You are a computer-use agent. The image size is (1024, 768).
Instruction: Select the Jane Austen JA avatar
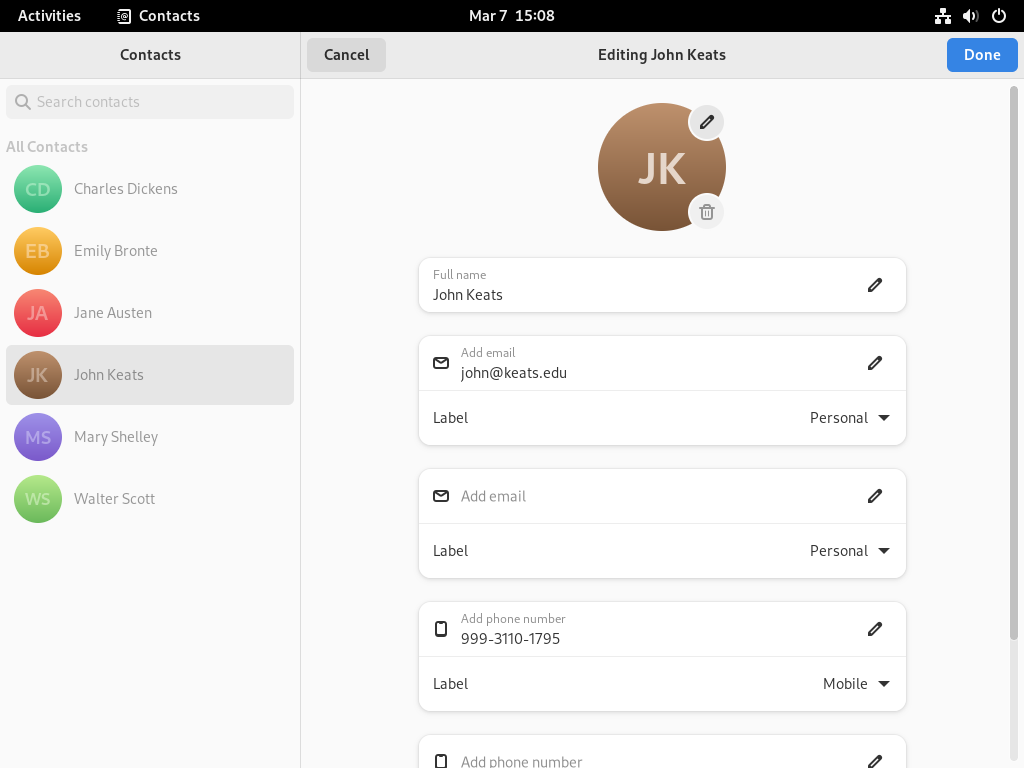(x=38, y=313)
